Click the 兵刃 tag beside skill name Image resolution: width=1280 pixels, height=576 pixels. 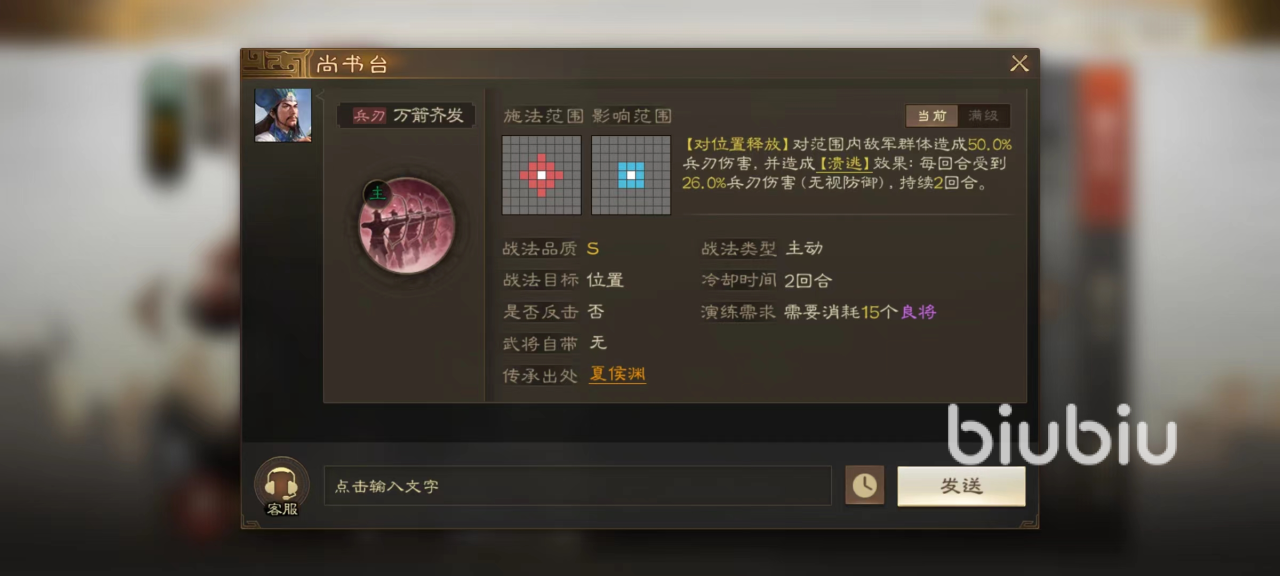tap(368, 116)
